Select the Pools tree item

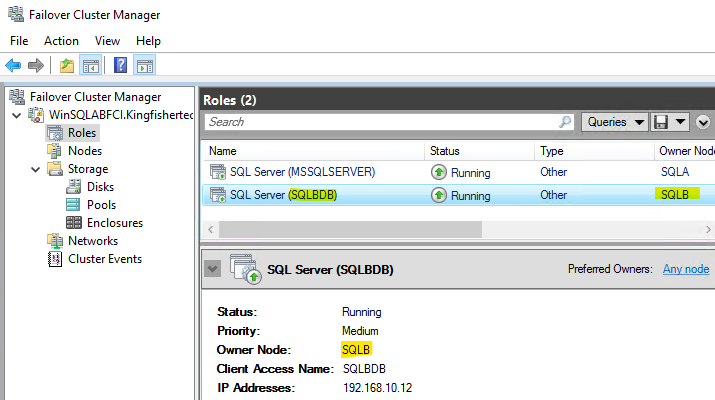click(101, 205)
